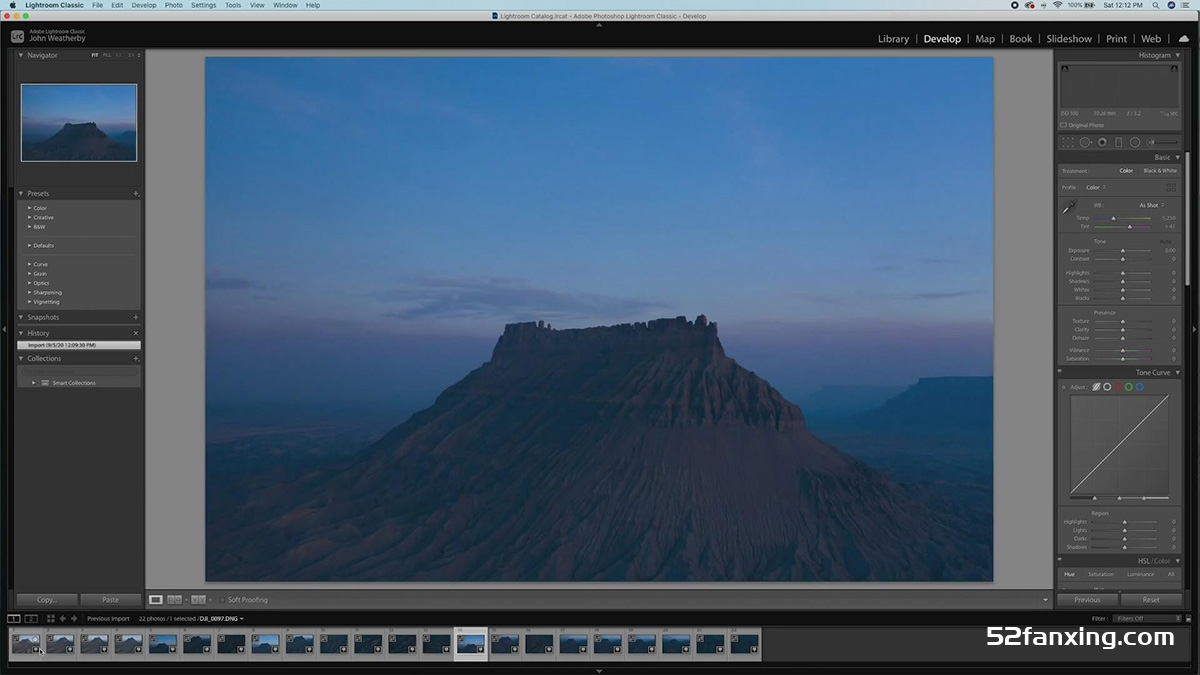Click the Paste button
The width and height of the screenshot is (1200, 675).
click(110, 600)
